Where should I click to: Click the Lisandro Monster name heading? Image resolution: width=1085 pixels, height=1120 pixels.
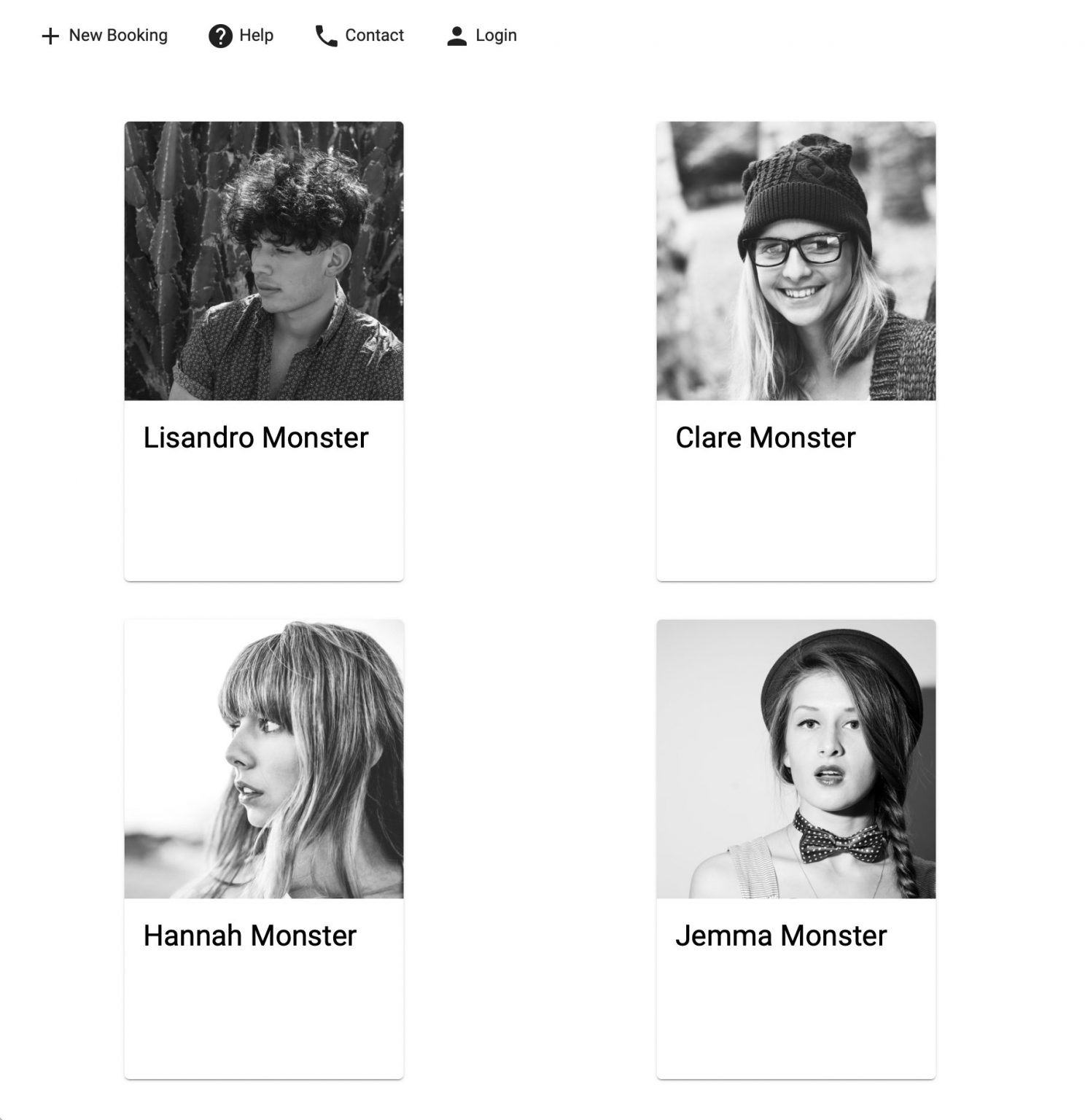click(x=256, y=437)
